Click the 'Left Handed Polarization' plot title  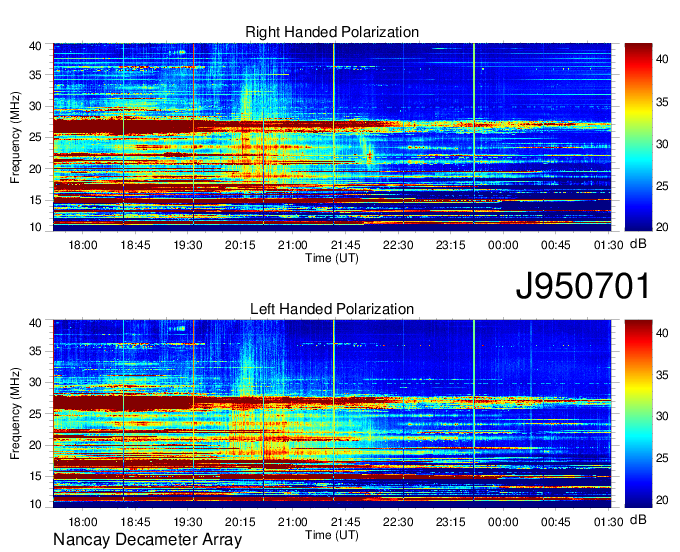pyautogui.click(x=332, y=309)
